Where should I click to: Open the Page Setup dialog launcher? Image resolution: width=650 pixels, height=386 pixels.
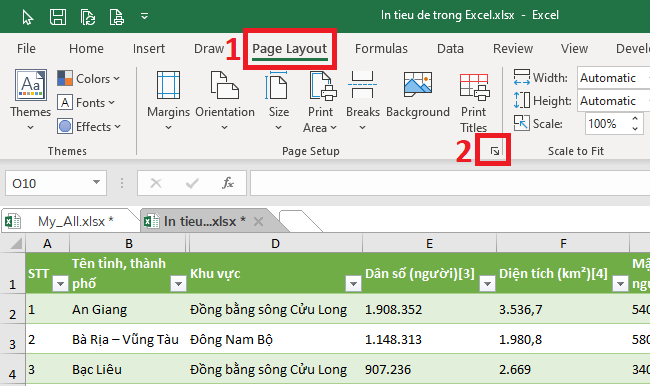(x=494, y=151)
